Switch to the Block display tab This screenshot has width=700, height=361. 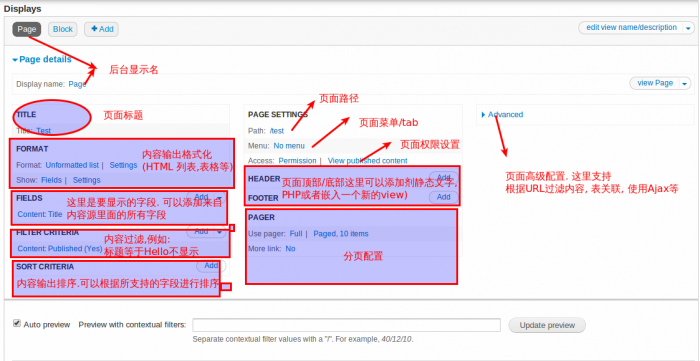[x=62, y=29]
